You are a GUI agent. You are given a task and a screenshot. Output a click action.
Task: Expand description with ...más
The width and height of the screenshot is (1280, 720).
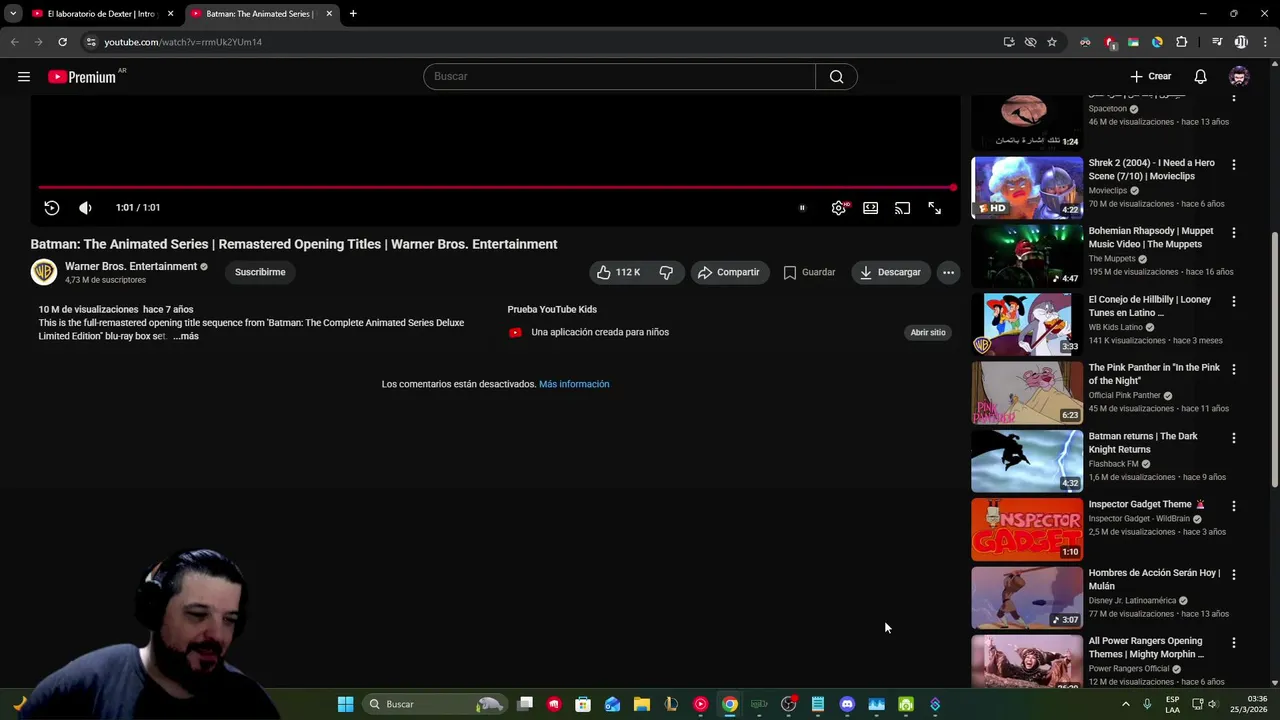(186, 336)
